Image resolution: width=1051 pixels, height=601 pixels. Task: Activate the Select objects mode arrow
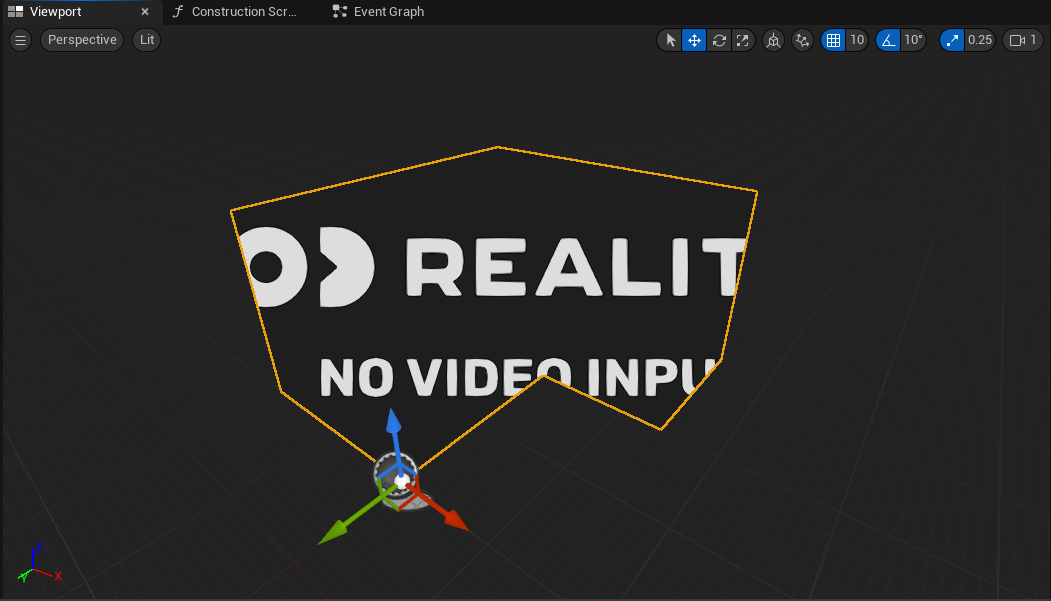671,40
